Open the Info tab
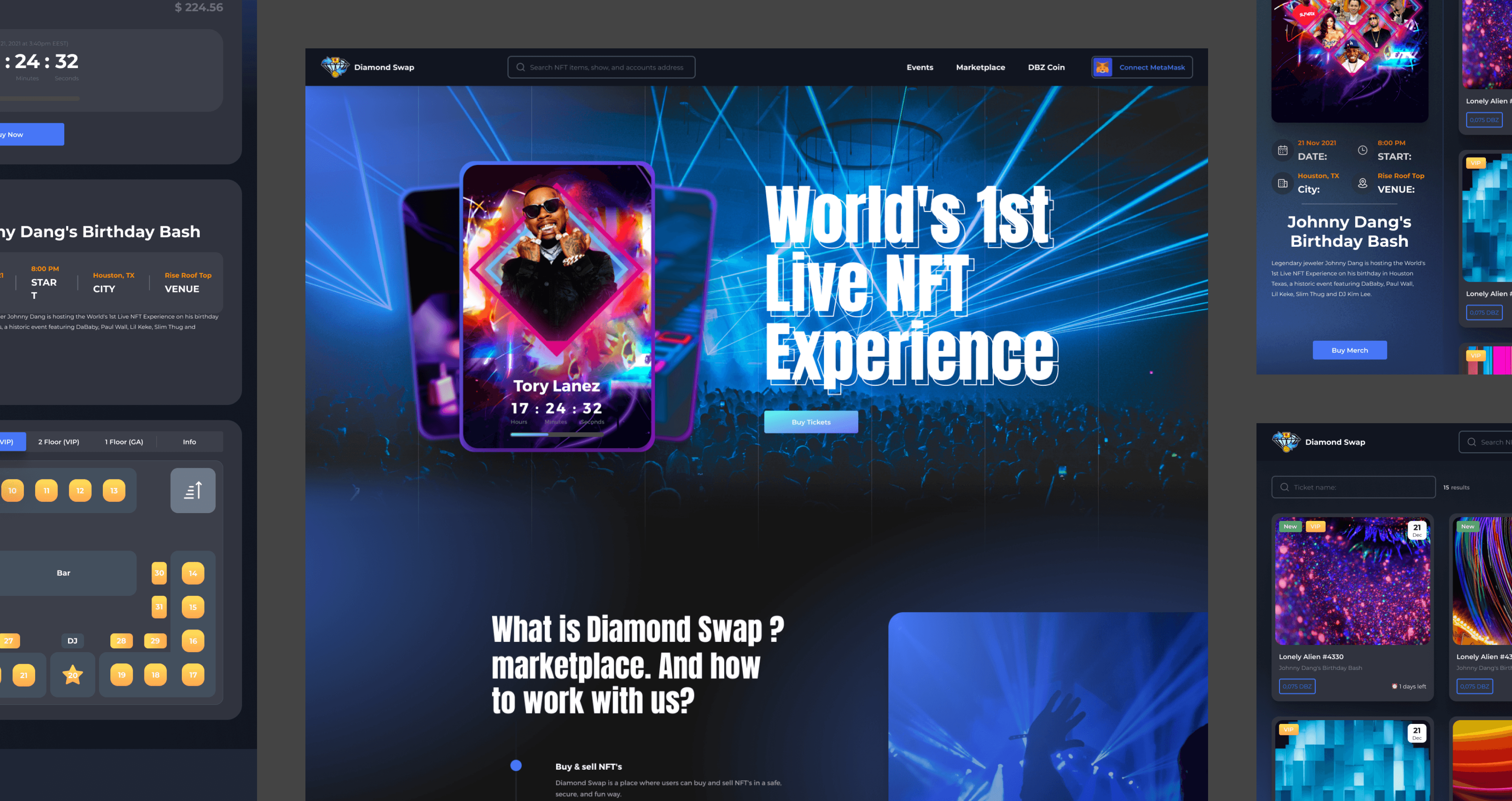This screenshot has width=1512, height=801. point(189,442)
